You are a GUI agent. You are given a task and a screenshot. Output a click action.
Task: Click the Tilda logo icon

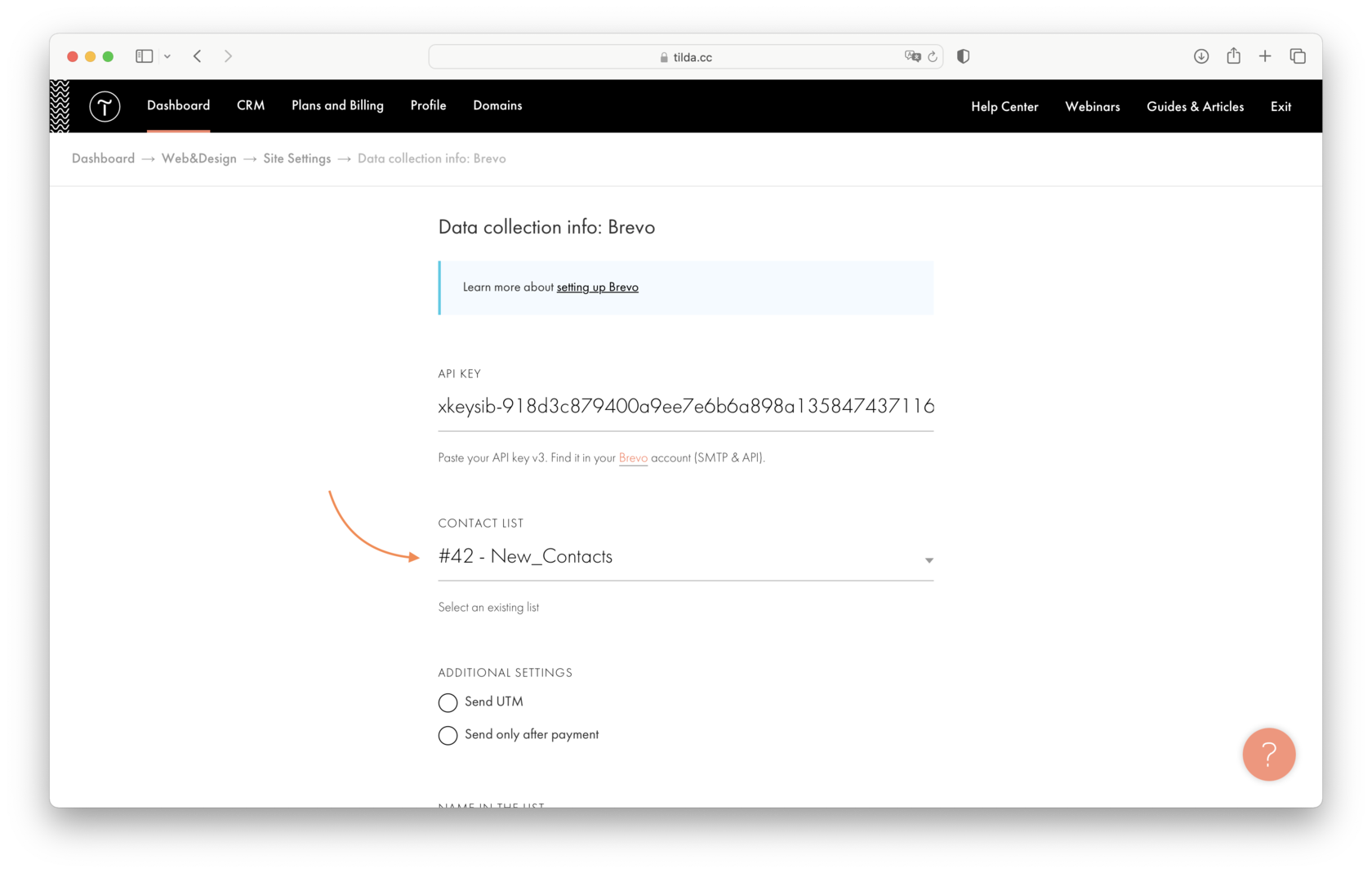click(105, 106)
